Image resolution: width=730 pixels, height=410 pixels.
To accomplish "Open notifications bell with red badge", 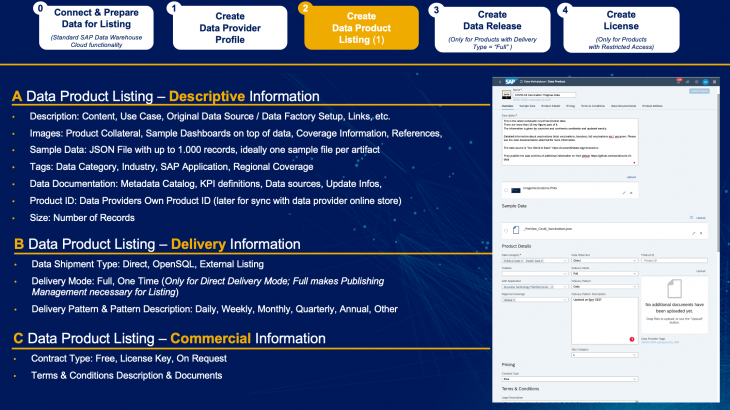I will [x=678, y=81].
